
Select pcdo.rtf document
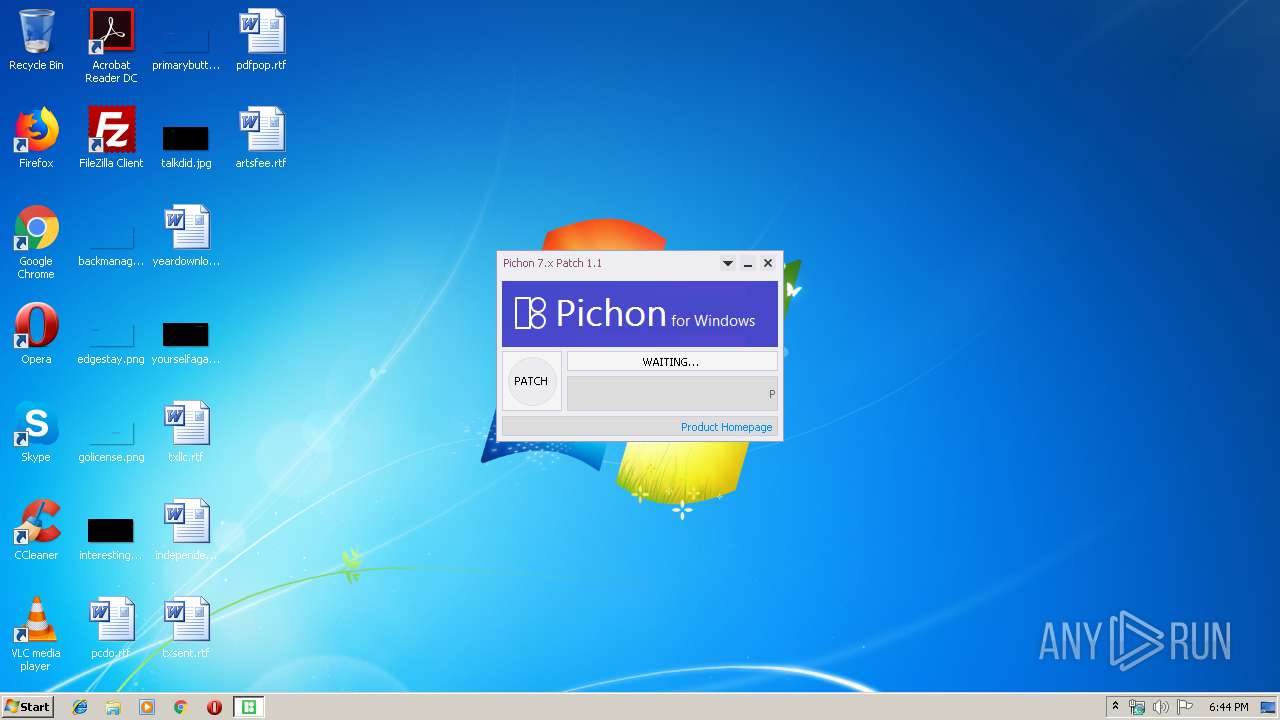111,628
